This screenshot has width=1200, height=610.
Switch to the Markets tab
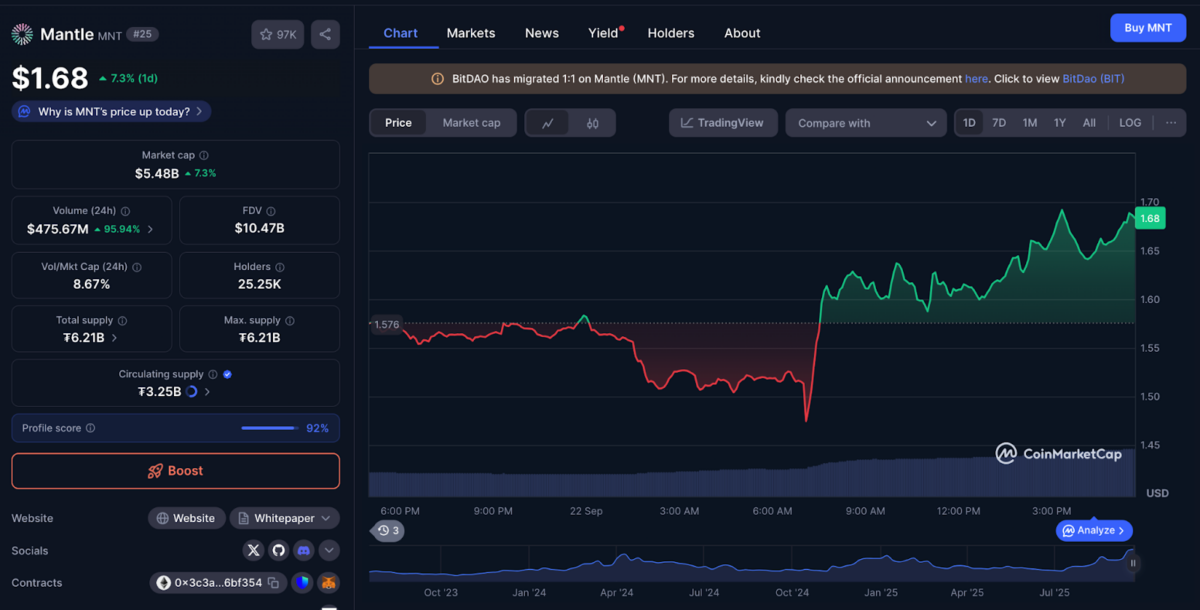(471, 33)
